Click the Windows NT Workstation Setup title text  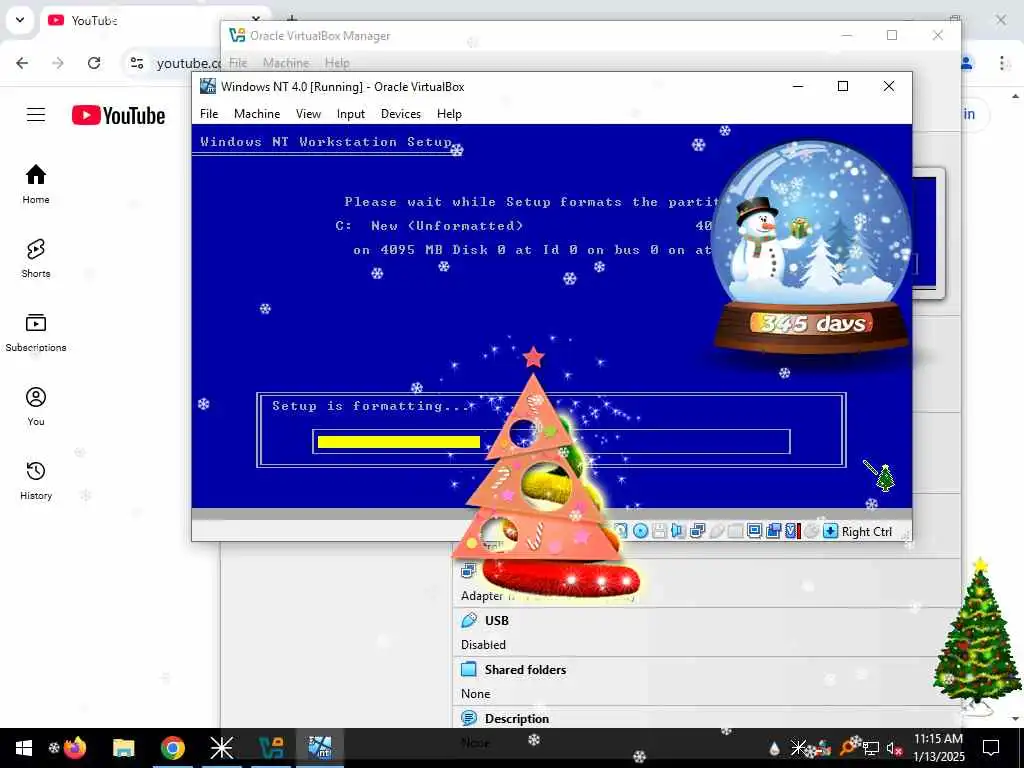[326, 142]
